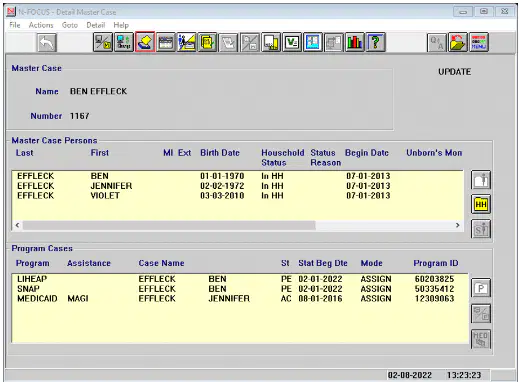
Task: Open the Goto menu
Action: coord(70,25)
